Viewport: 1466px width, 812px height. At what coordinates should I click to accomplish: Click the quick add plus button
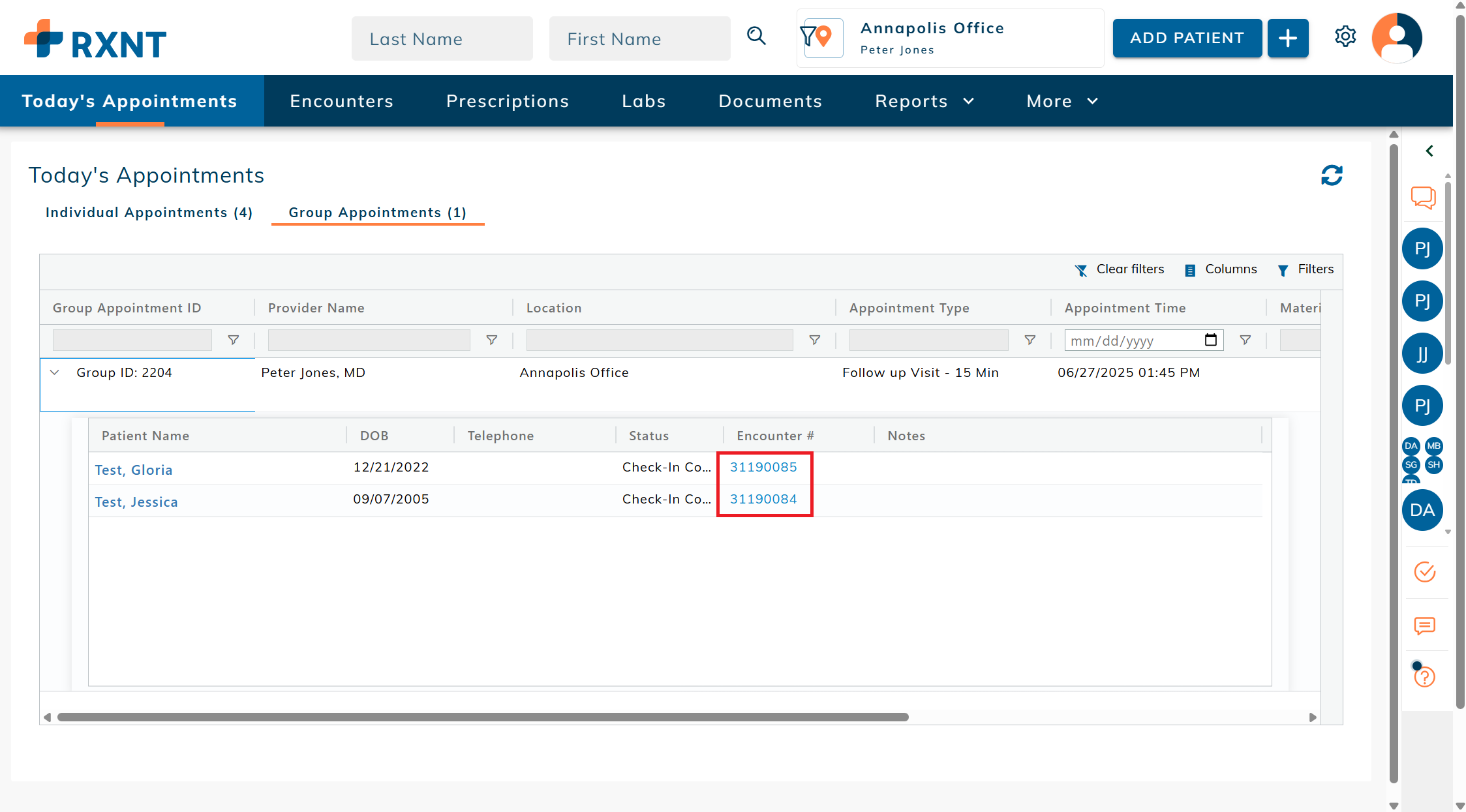(x=1287, y=38)
